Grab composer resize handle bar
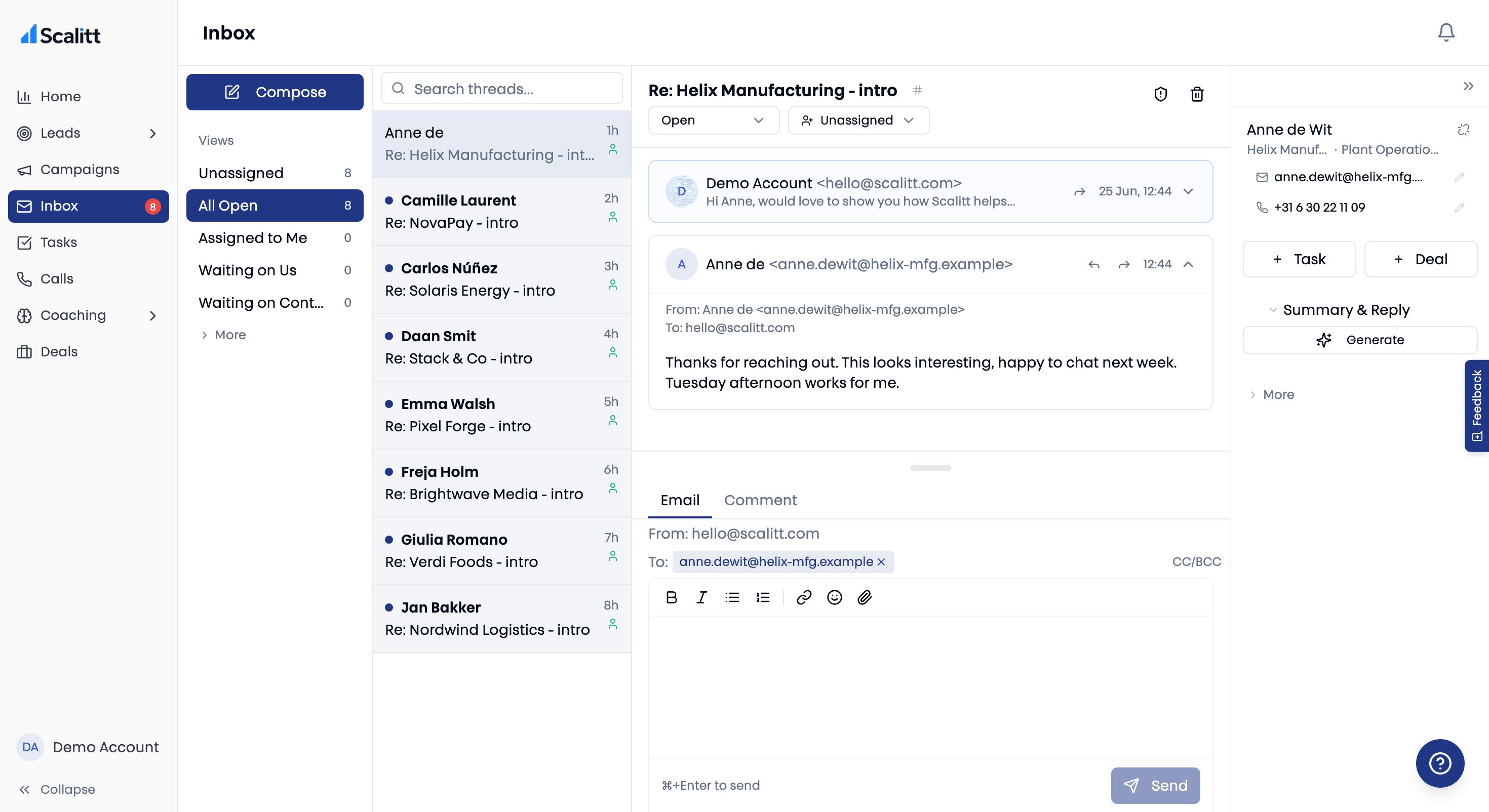The height and width of the screenshot is (812, 1489). click(x=930, y=468)
